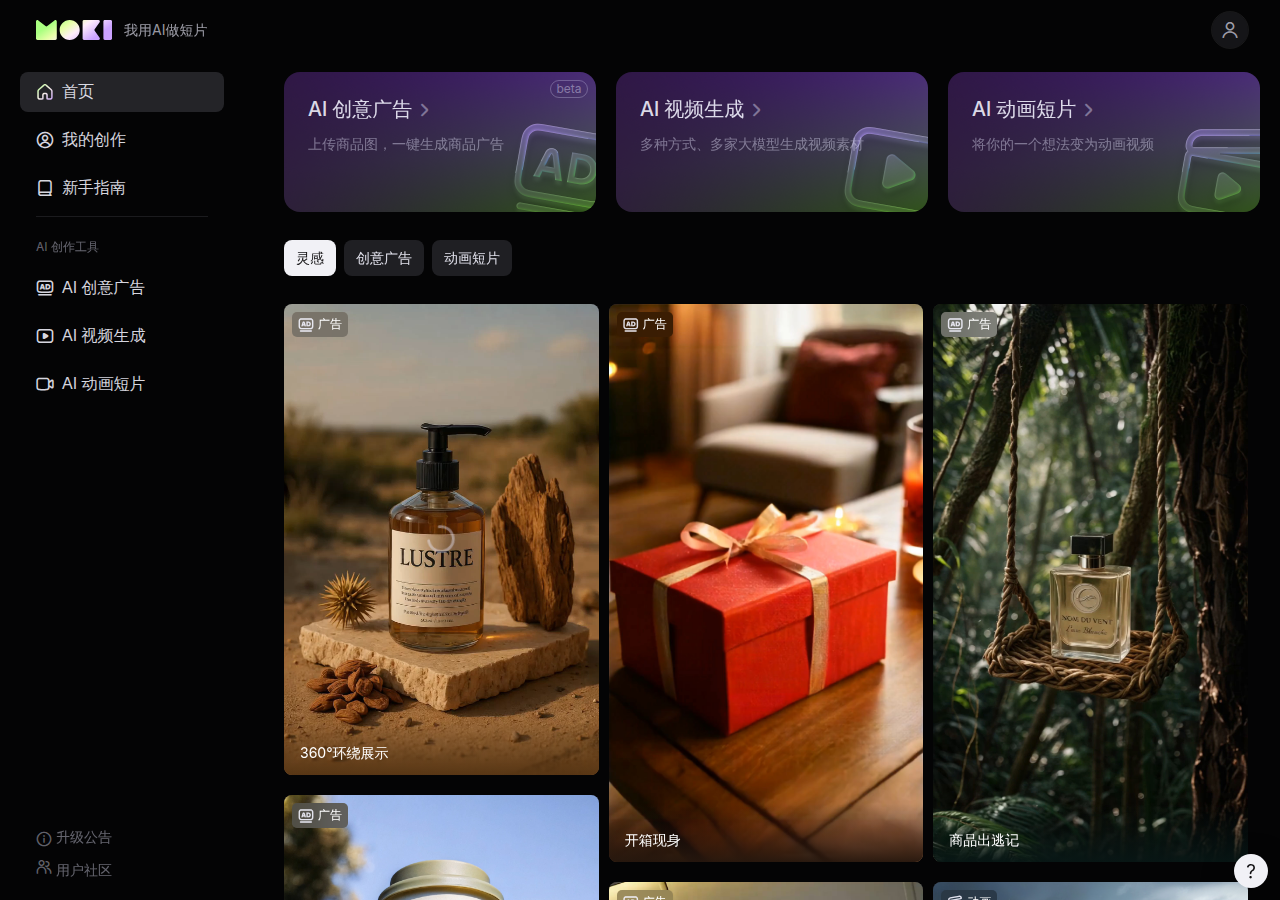
Task: Expand the chevron next to AI 动画短片 heading
Action: click(x=1089, y=110)
